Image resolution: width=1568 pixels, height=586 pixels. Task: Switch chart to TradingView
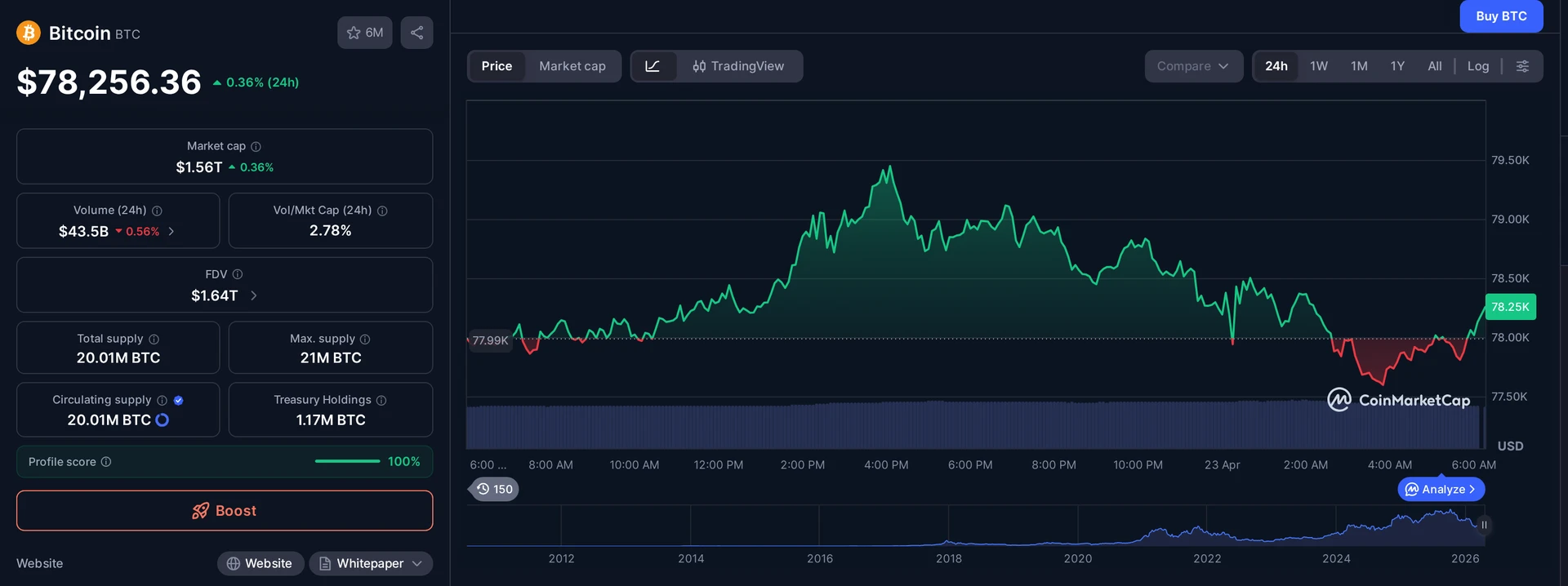click(x=738, y=66)
